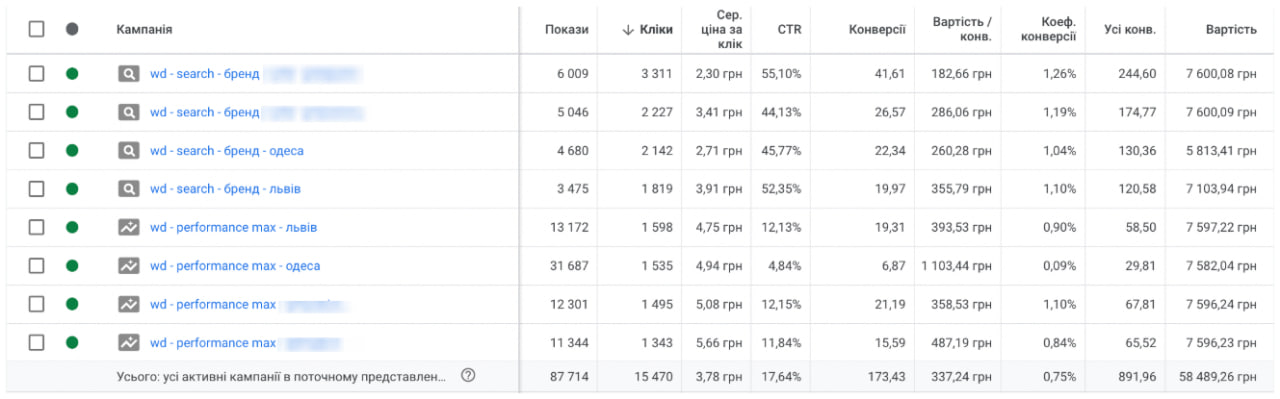Toggle the select-all checkbox in table header
The image size is (1280, 399).
click(x=36, y=30)
